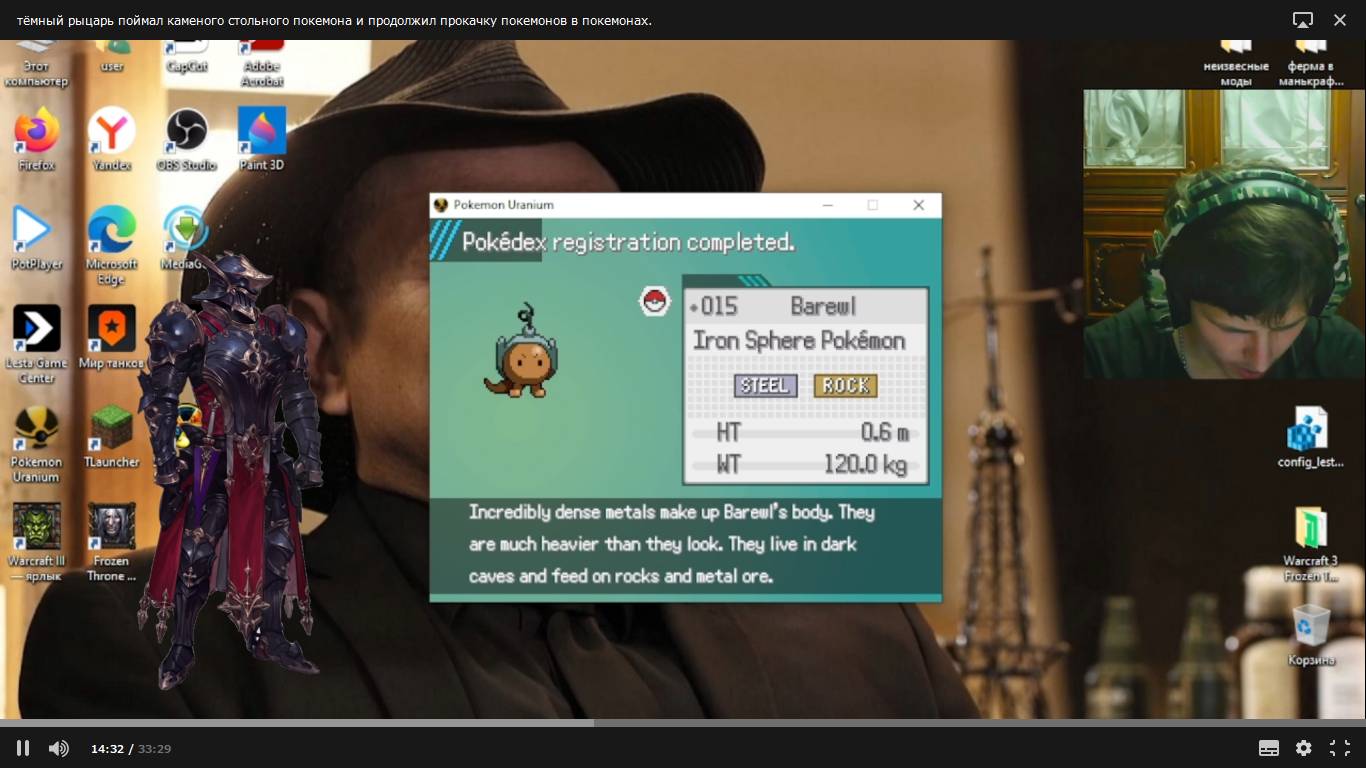Click the Iron Sphere Pokémon text
This screenshot has height=768, width=1366.
799,340
